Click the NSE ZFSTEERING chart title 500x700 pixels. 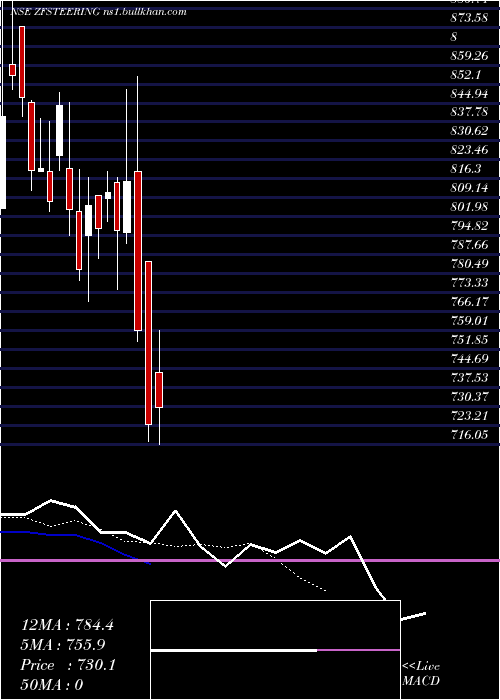pos(53,12)
